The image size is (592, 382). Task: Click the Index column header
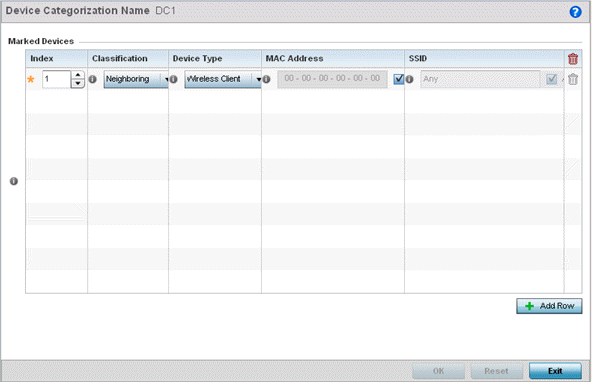(x=57, y=59)
